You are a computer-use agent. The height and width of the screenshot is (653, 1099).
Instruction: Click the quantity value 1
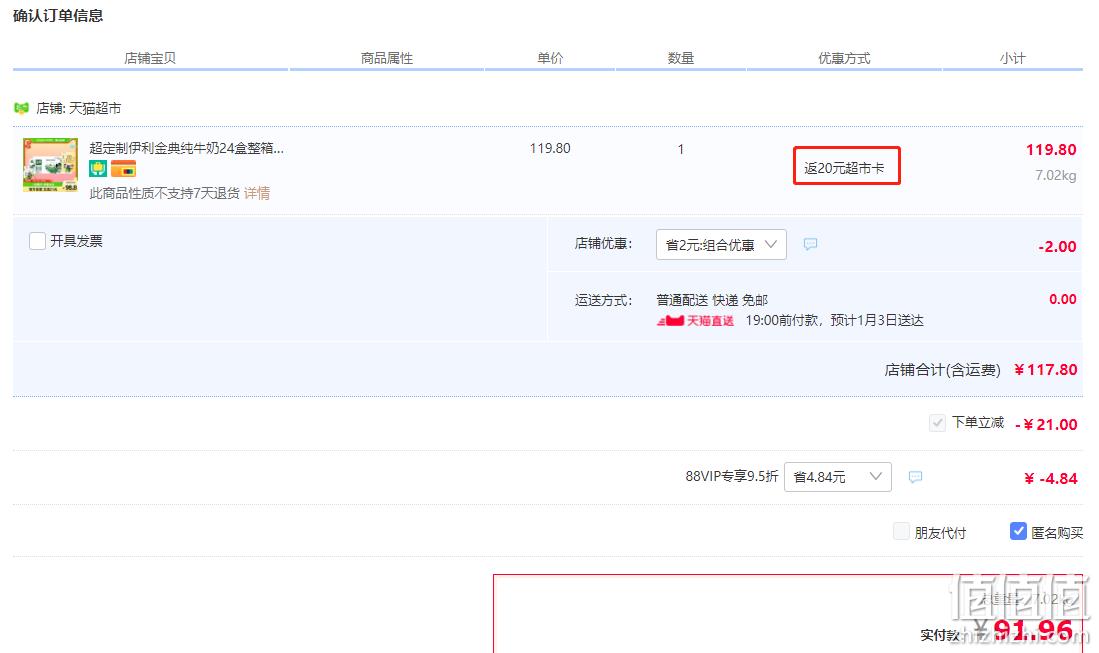[681, 149]
